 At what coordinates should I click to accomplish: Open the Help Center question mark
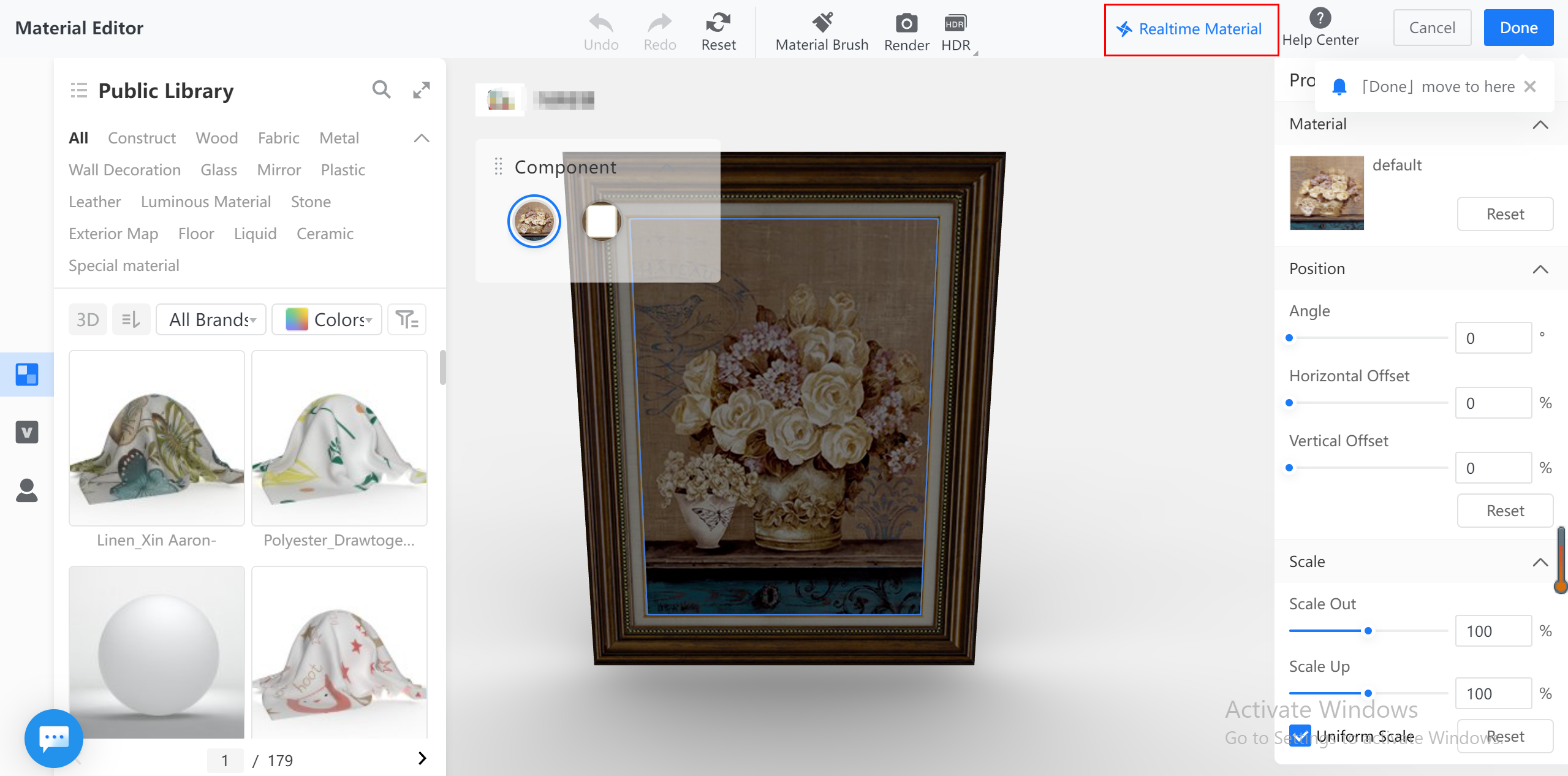click(1320, 18)
